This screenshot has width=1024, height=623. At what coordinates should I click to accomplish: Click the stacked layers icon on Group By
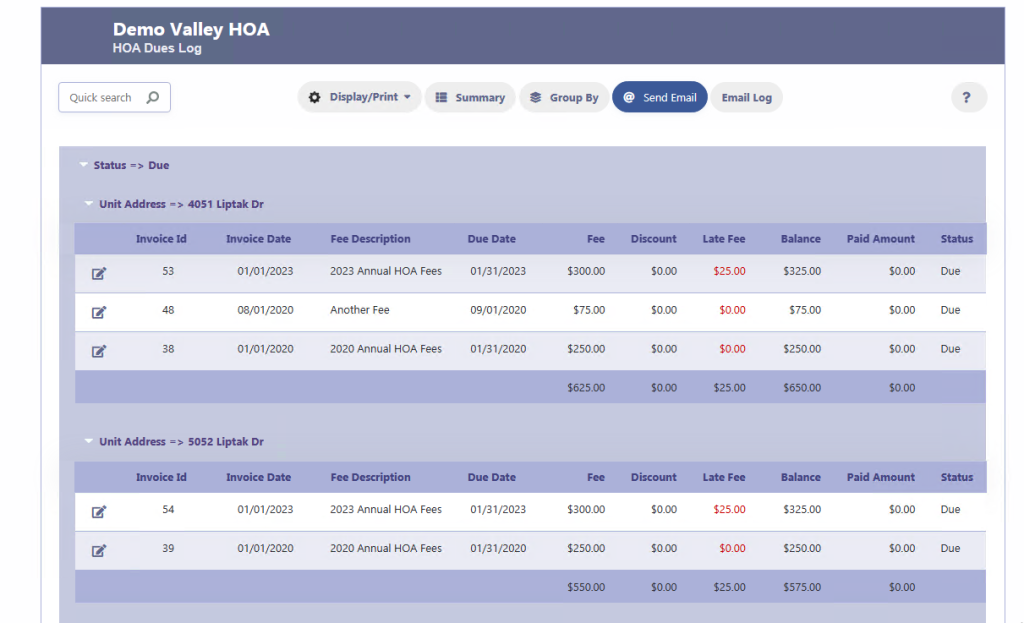[x=533, y=97]
